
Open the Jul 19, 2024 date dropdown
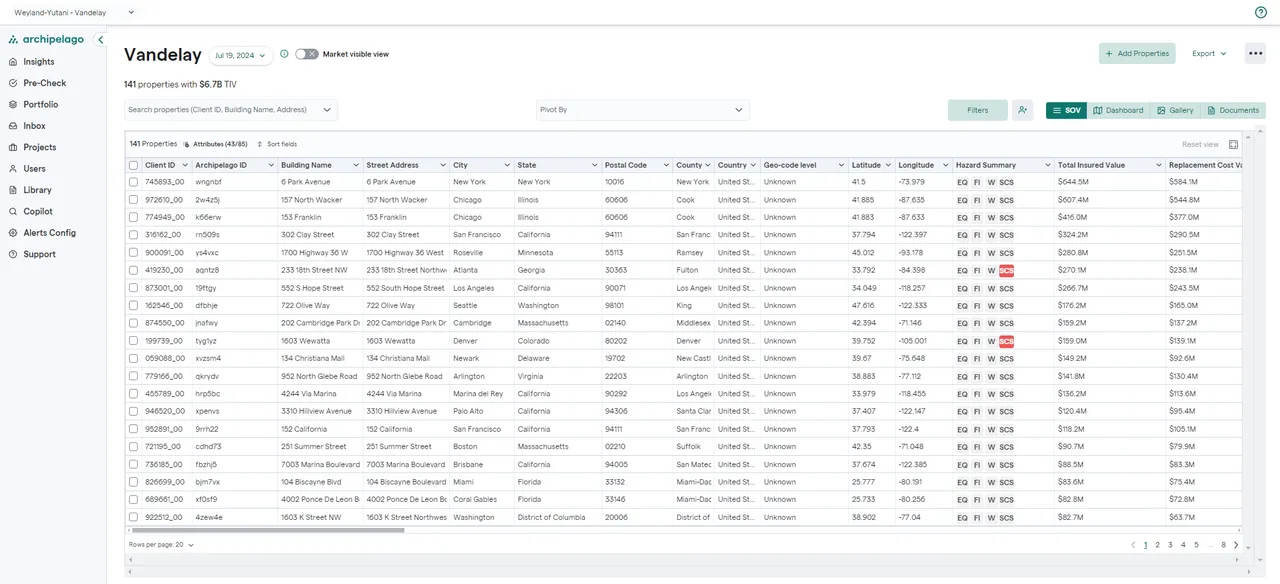[x=240, y=55]
